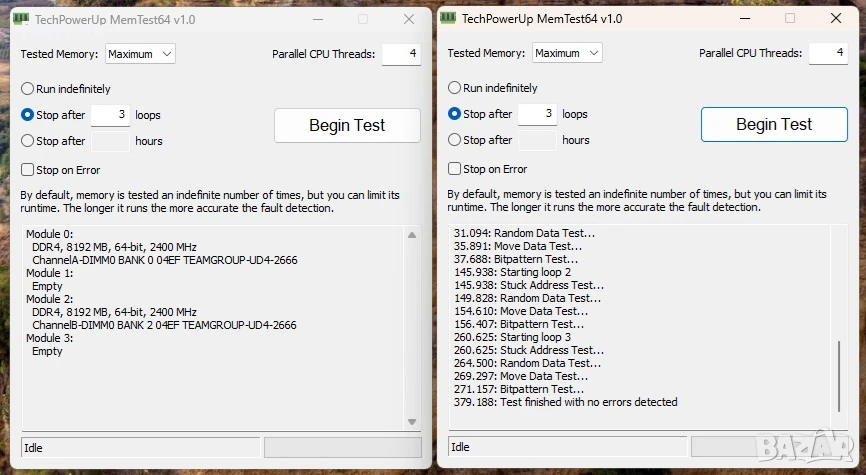This screenshot has width=866, height=475.
Task: Select Run indefinitely in right window
Action: tap(492, 87)
